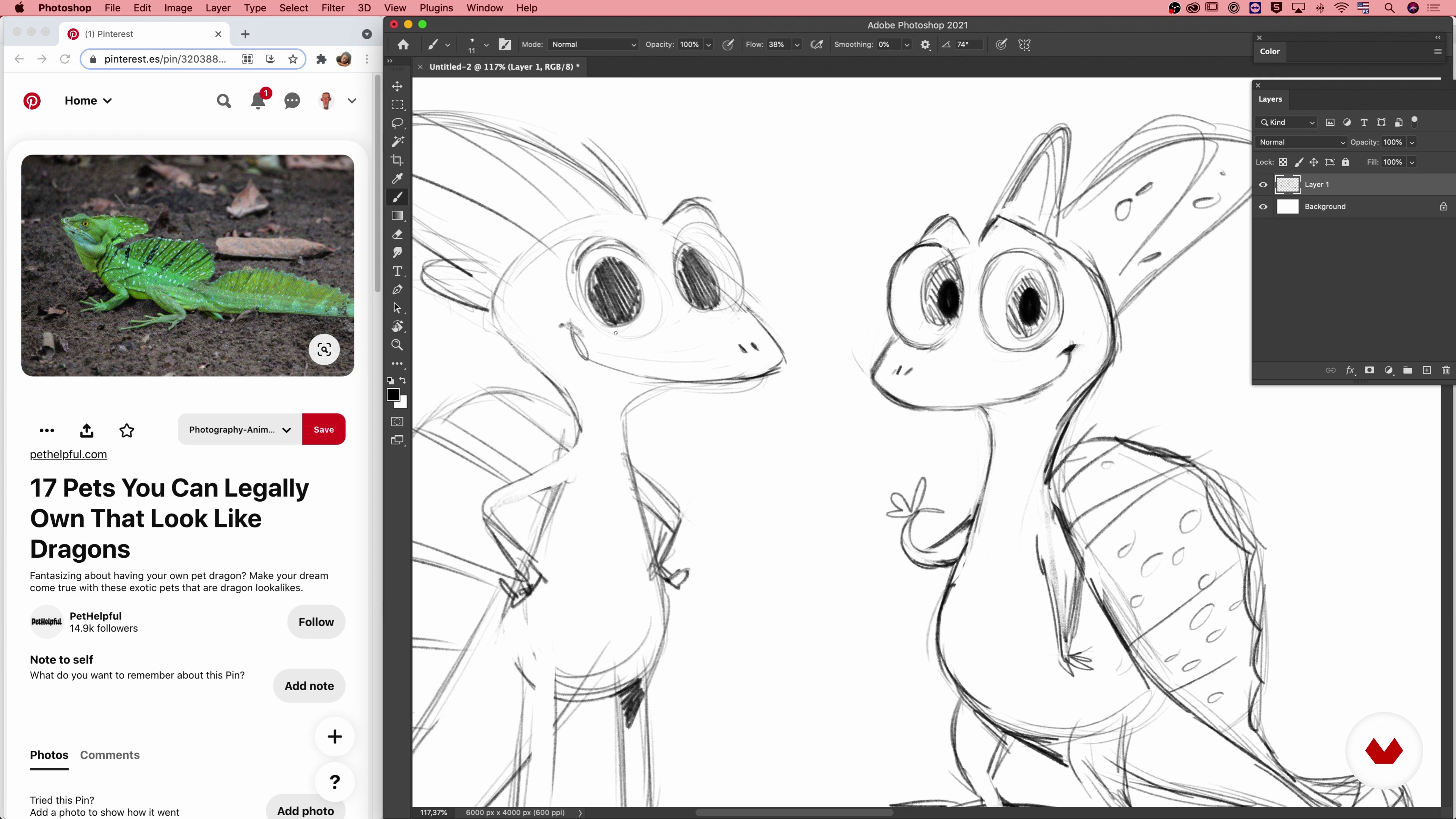Open the layer blend mode Normal dropdown
This screenshot has height=819, width=1456.
click(x=1301, y=142)
